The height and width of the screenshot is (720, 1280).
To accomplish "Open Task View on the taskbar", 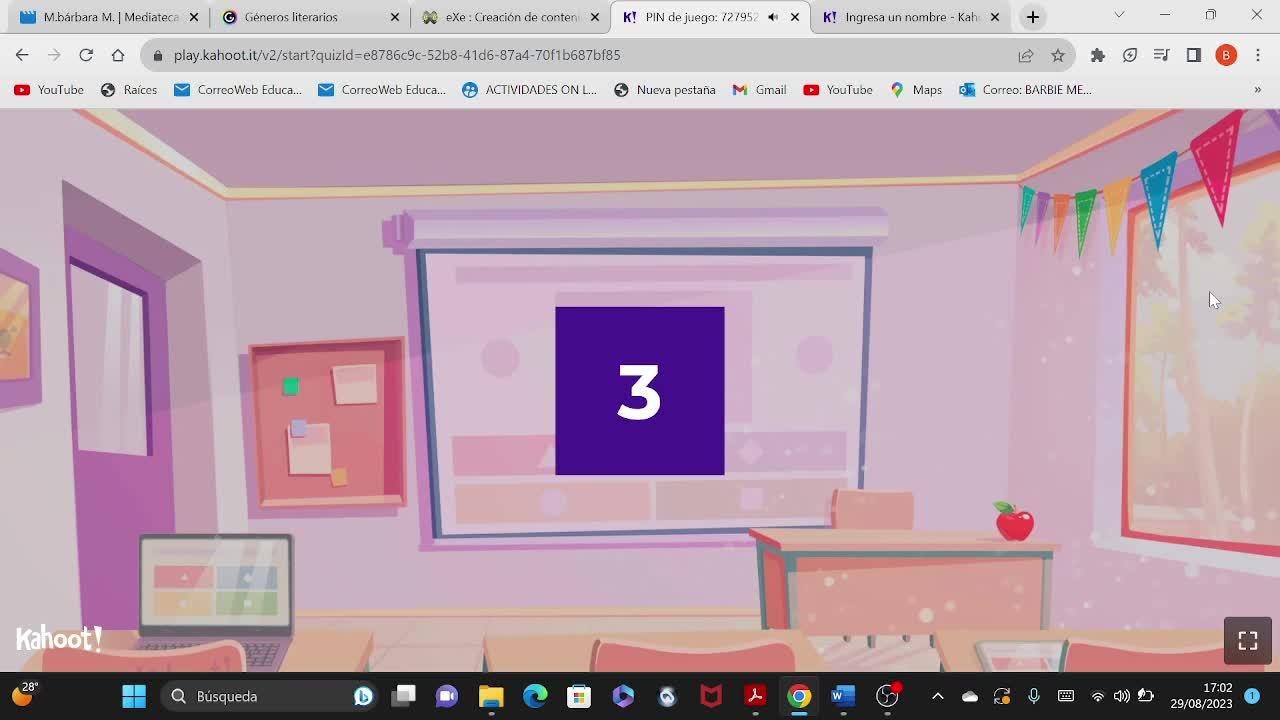I will (404, 696).
